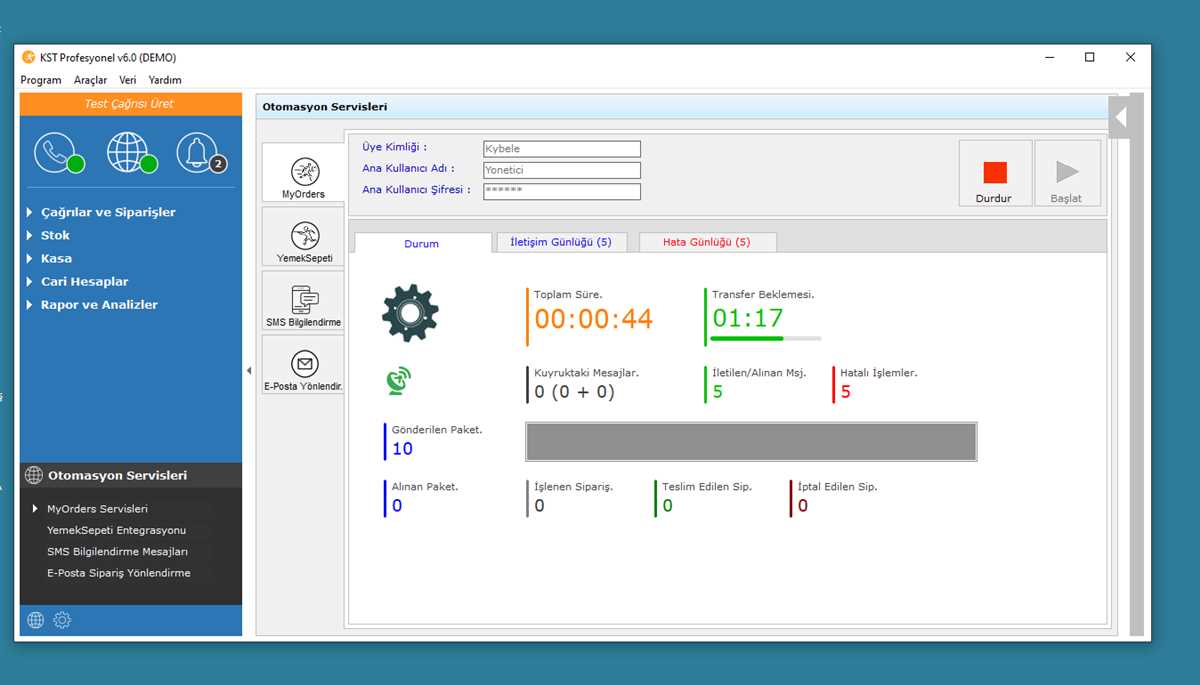The image size is (1200, 685).
Task: Open the notifications bell icon
Action: (x=200, y=153)
